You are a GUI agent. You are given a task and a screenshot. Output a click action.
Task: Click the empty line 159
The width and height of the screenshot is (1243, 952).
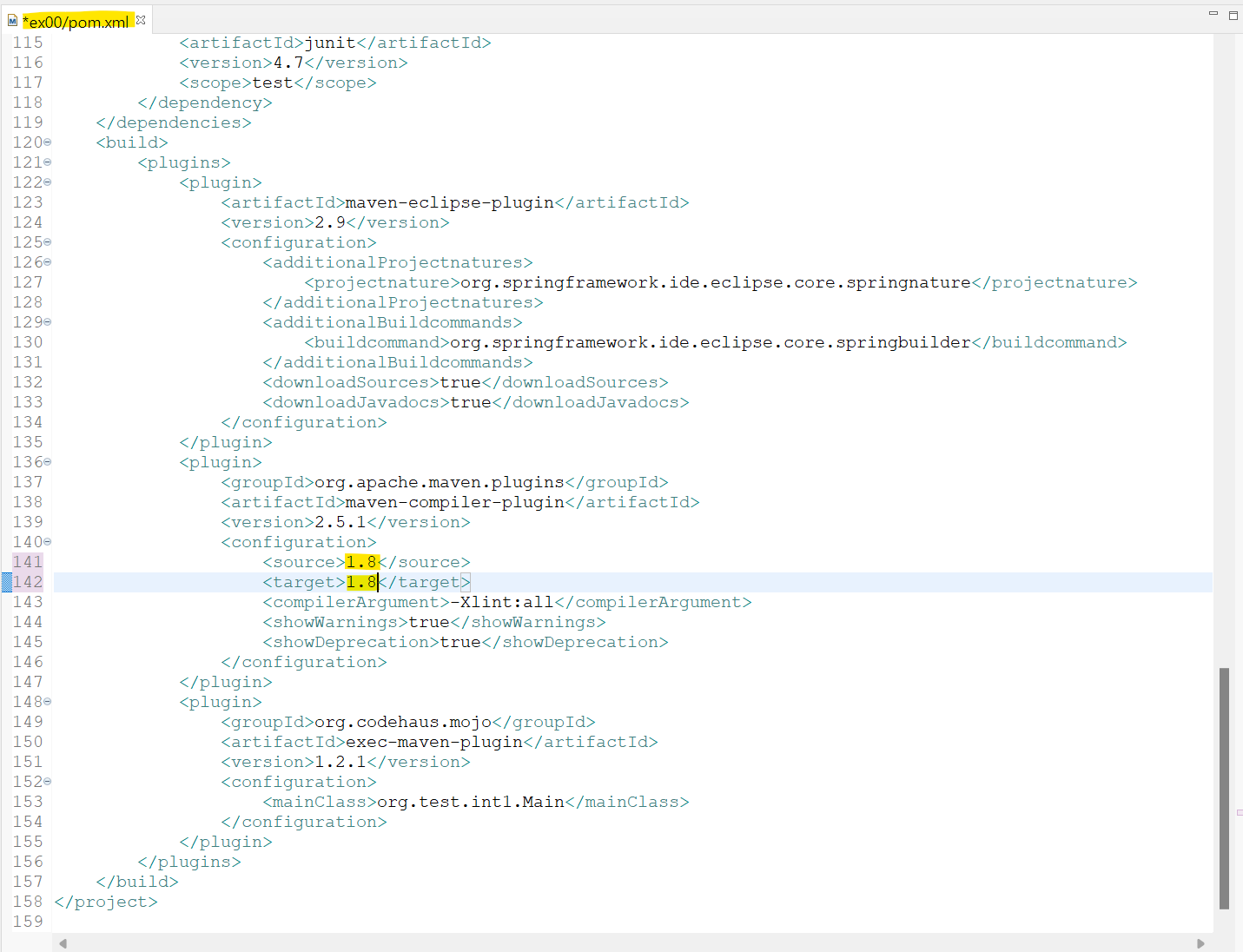632,922
